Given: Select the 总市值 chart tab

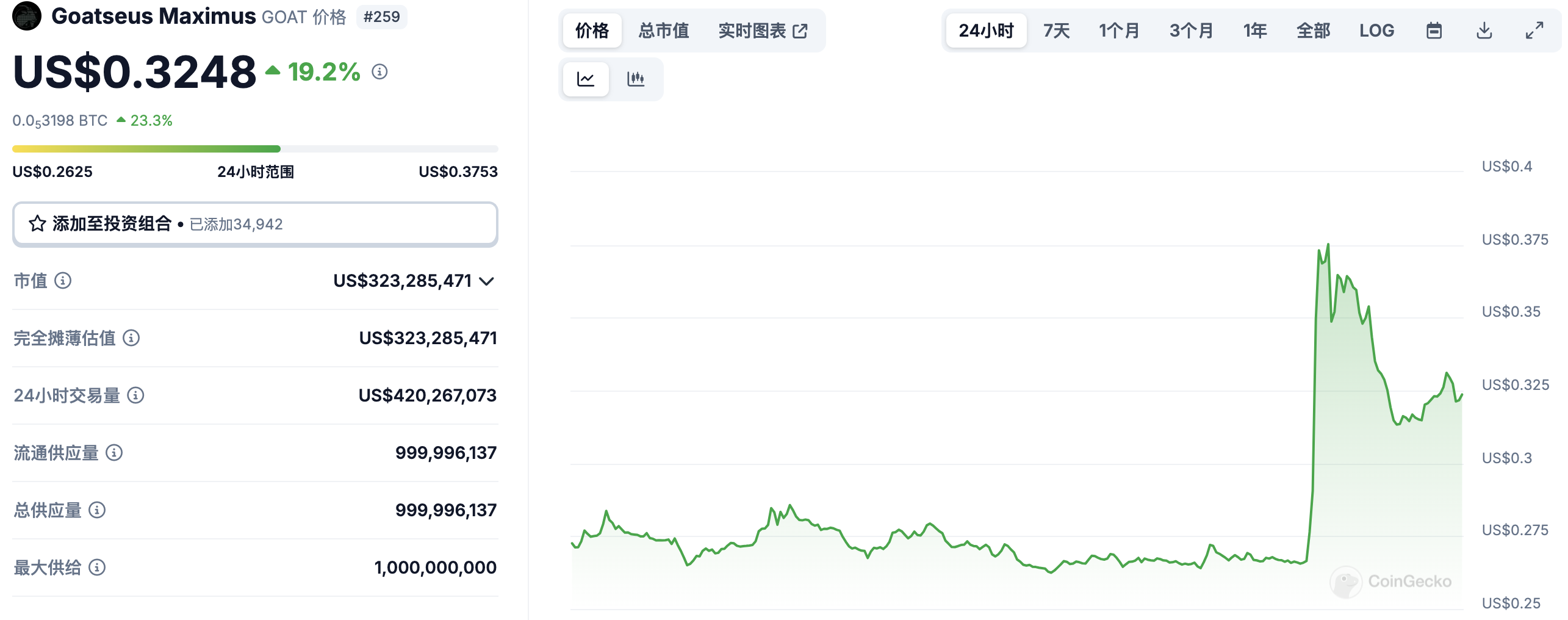Looking at the screenshot, I should coord(664,31).
